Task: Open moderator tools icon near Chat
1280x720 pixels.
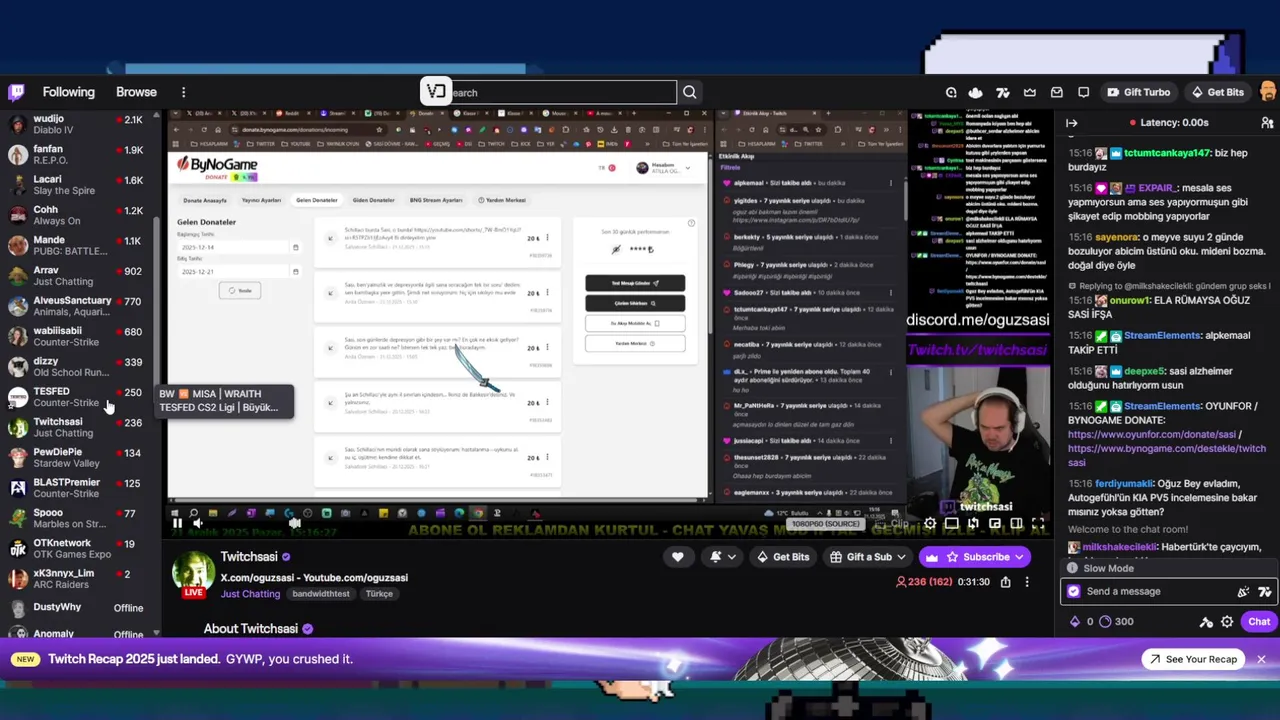Action: pos(1206,622)
